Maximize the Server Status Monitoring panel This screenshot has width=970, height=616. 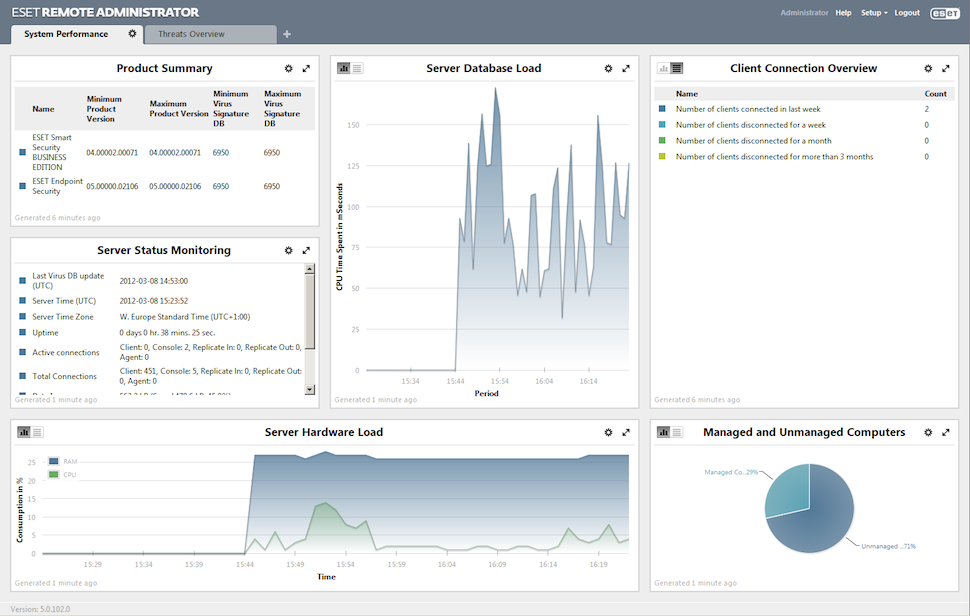(306, 251)
